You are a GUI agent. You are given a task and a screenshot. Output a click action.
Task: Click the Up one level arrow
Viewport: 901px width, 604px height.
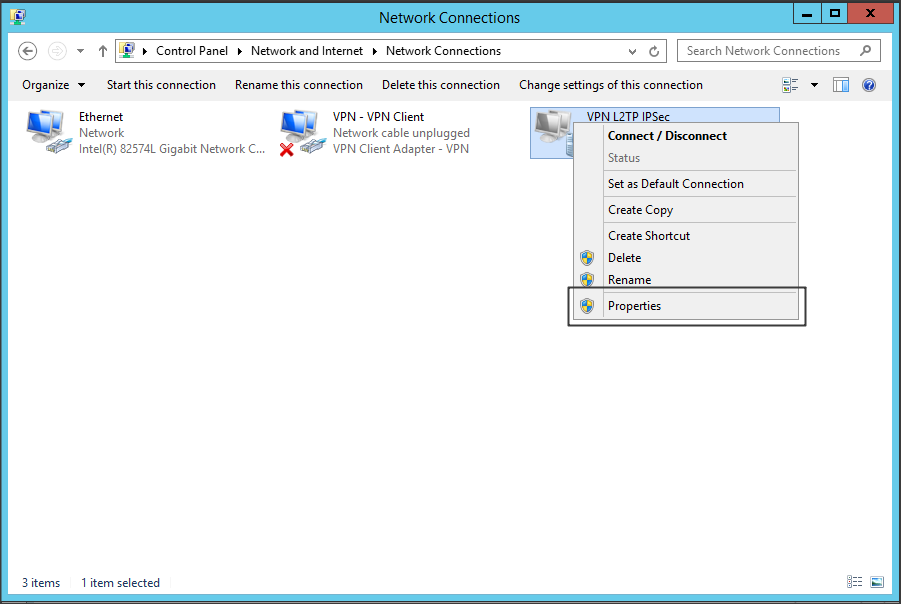click(x=103, y=51)
